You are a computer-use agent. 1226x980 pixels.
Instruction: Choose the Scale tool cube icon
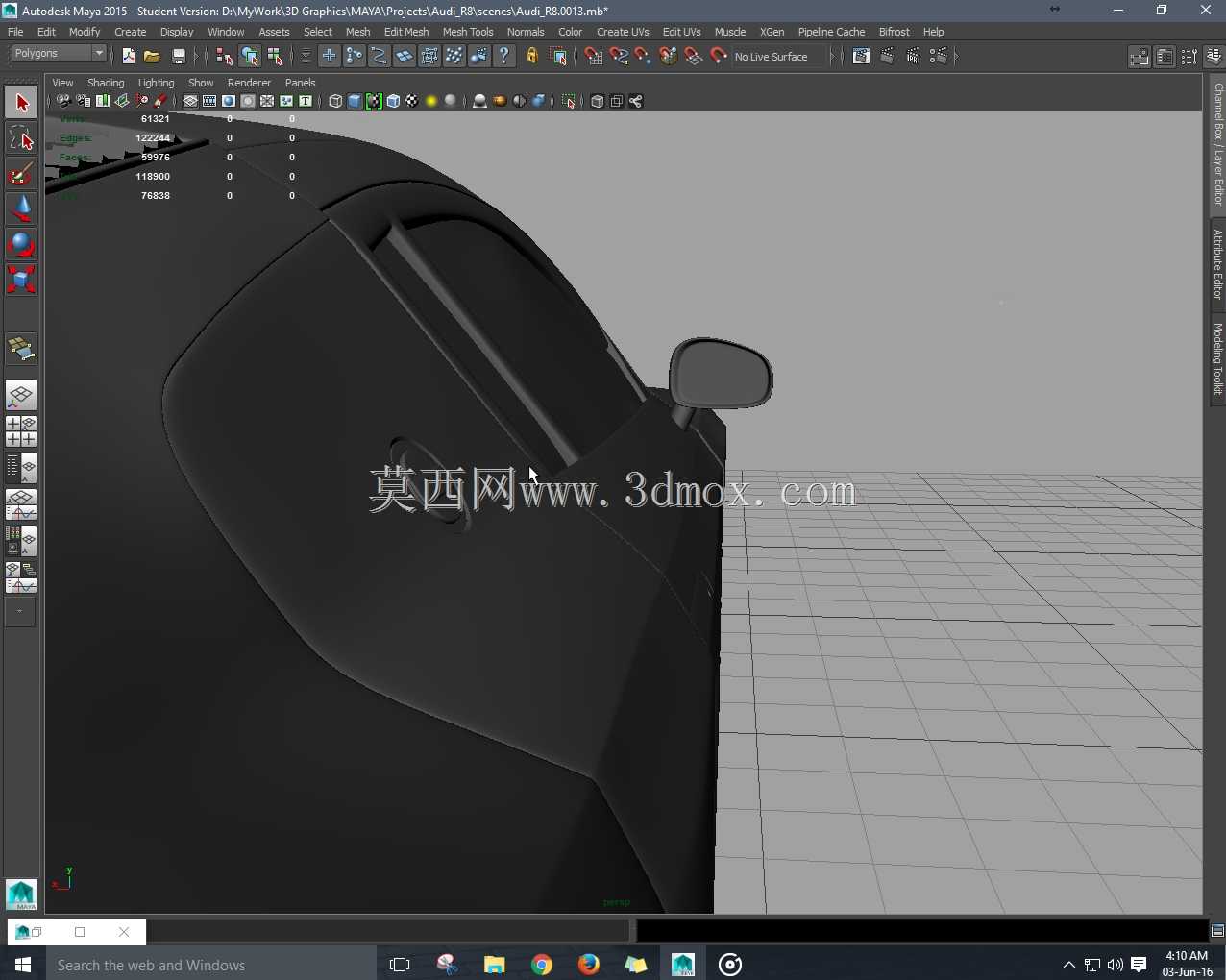[21, 281]
